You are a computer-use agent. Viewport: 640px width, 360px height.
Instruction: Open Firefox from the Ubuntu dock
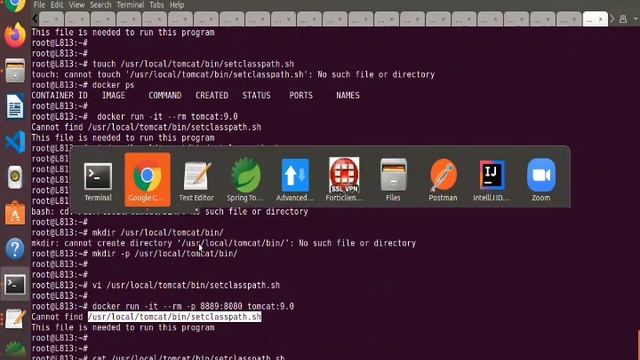coord(15,35)
